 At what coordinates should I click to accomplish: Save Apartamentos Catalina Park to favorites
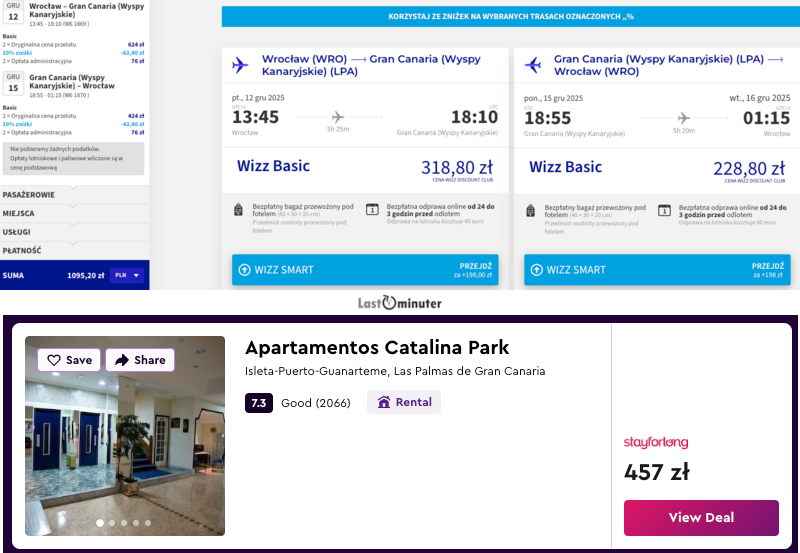coord(69,360)
